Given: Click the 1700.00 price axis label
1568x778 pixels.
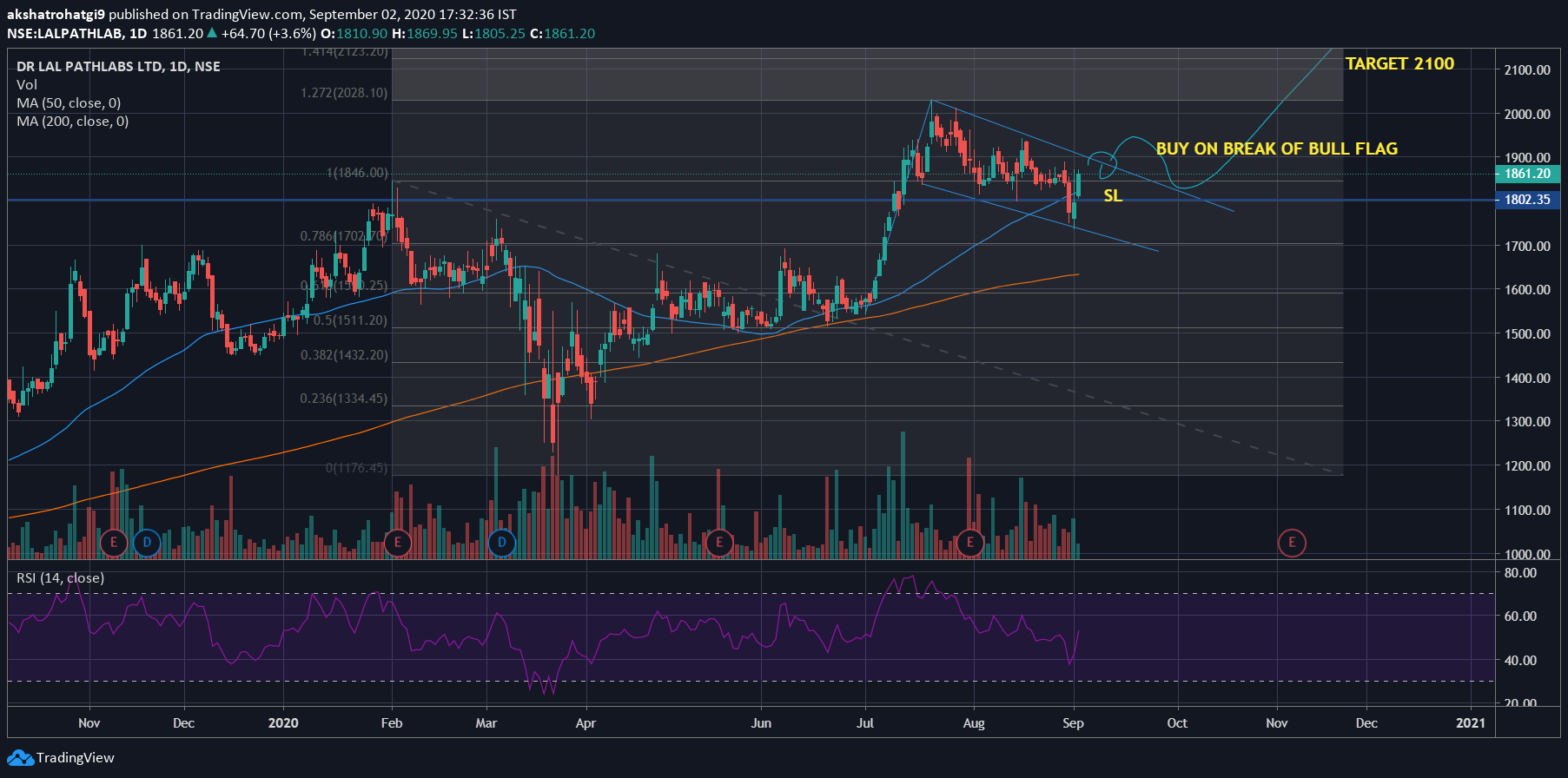Looking at the screenshot, I should tap(1527, 246).
